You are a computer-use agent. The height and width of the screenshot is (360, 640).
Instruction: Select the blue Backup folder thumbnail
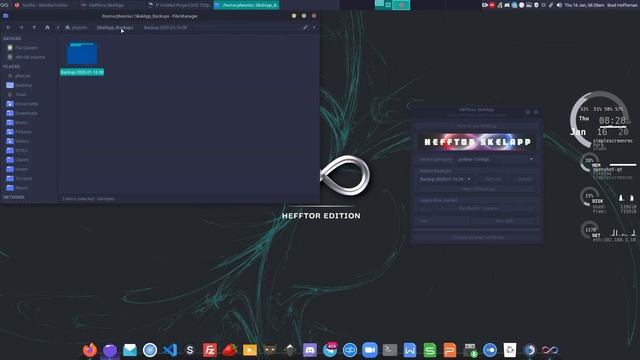[x=82, y=53]
